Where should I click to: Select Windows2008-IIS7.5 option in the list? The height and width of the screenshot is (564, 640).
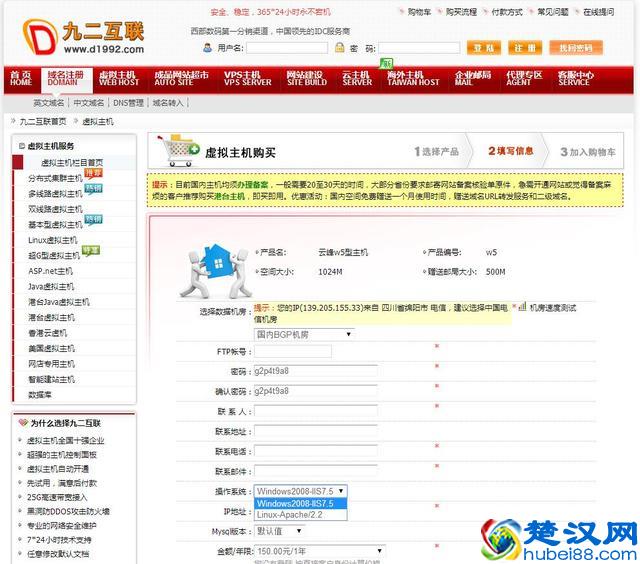[x=300, y=503]
